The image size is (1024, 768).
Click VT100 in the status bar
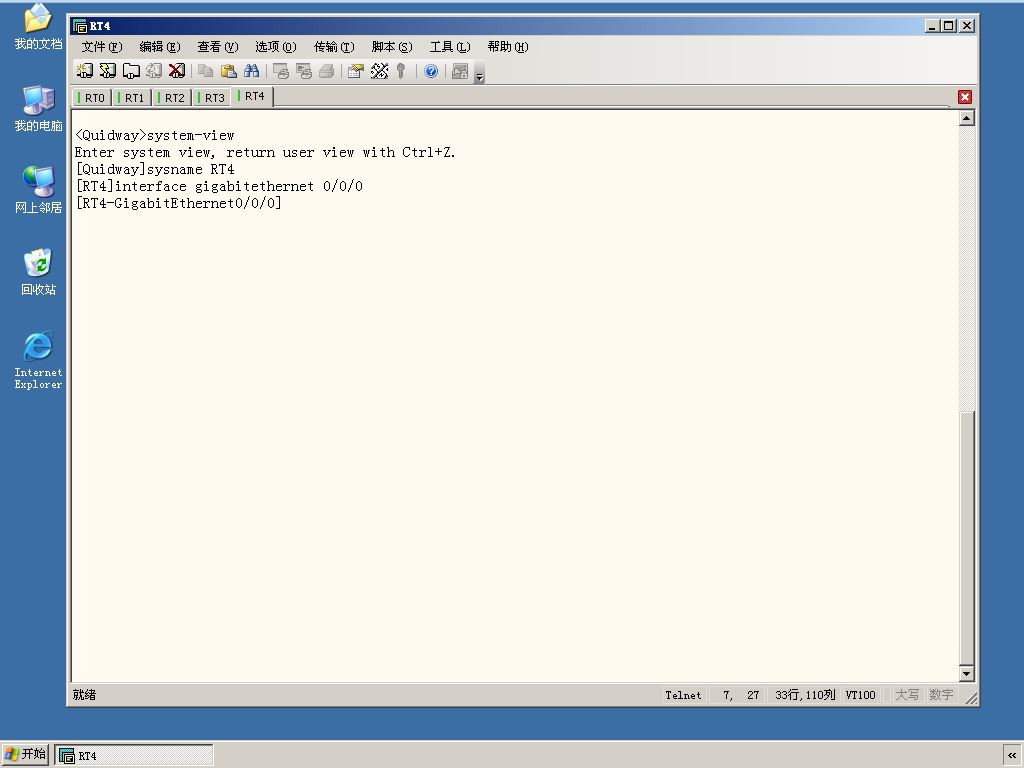pyautogui.click(x=860, y=695)
